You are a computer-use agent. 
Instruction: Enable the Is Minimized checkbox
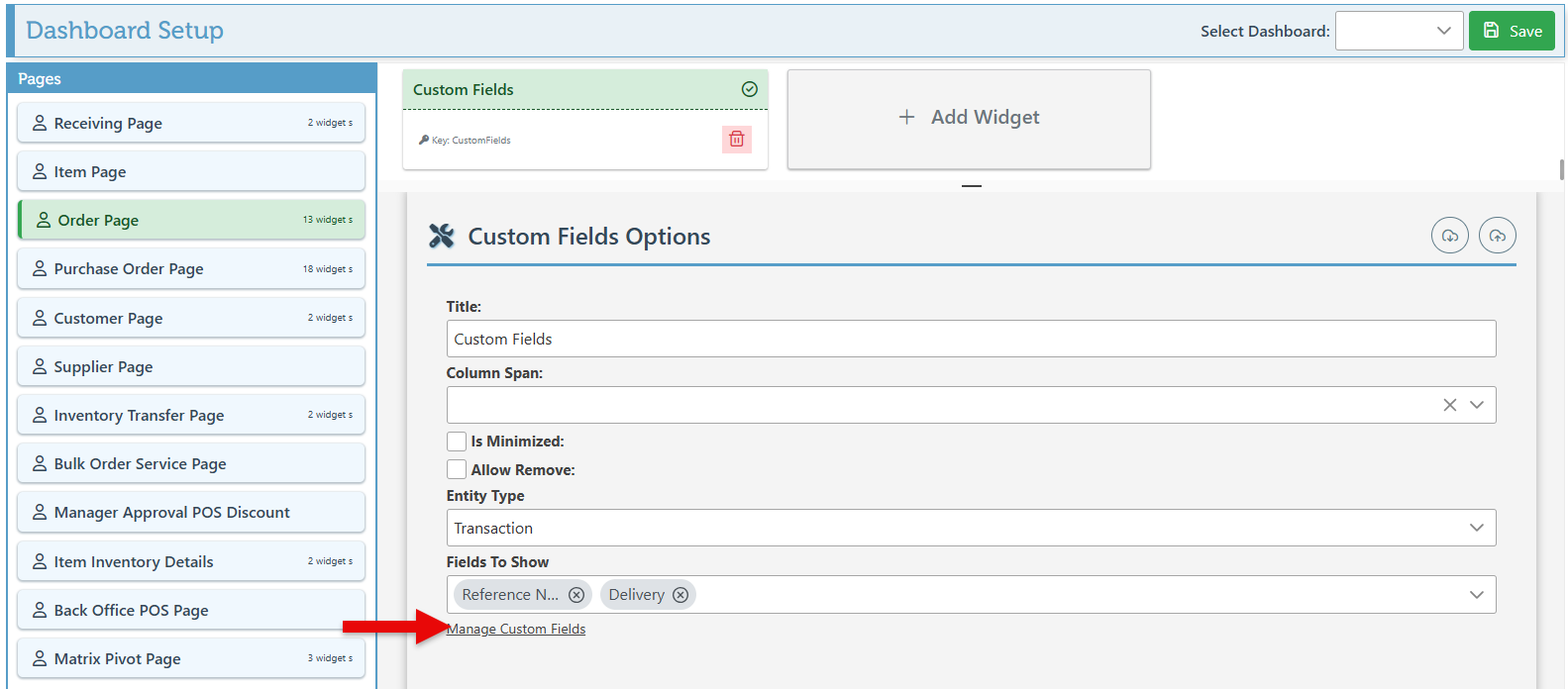pos(457,442)
